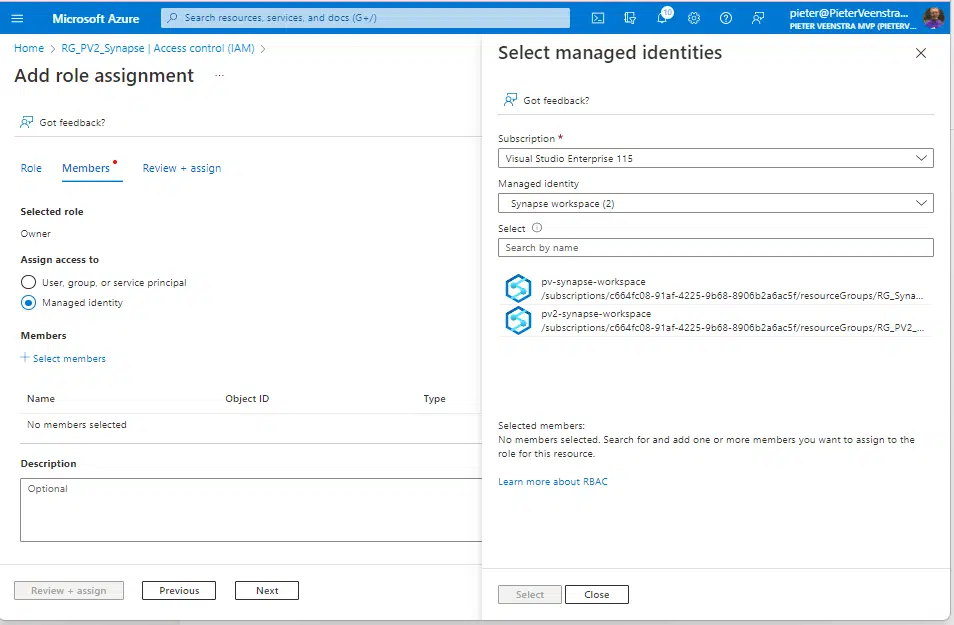Screen dimensions: 954x625
Task: Focus the Search by name field
Action: click(x=716, y=248)
